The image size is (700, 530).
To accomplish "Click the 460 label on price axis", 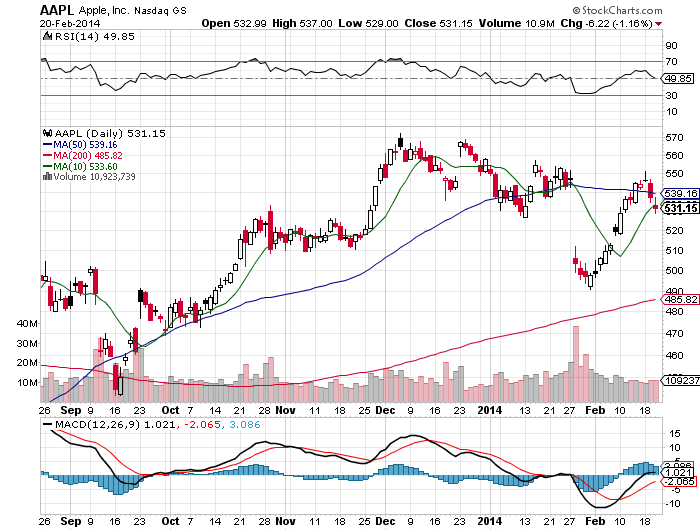I will [674, 355].
